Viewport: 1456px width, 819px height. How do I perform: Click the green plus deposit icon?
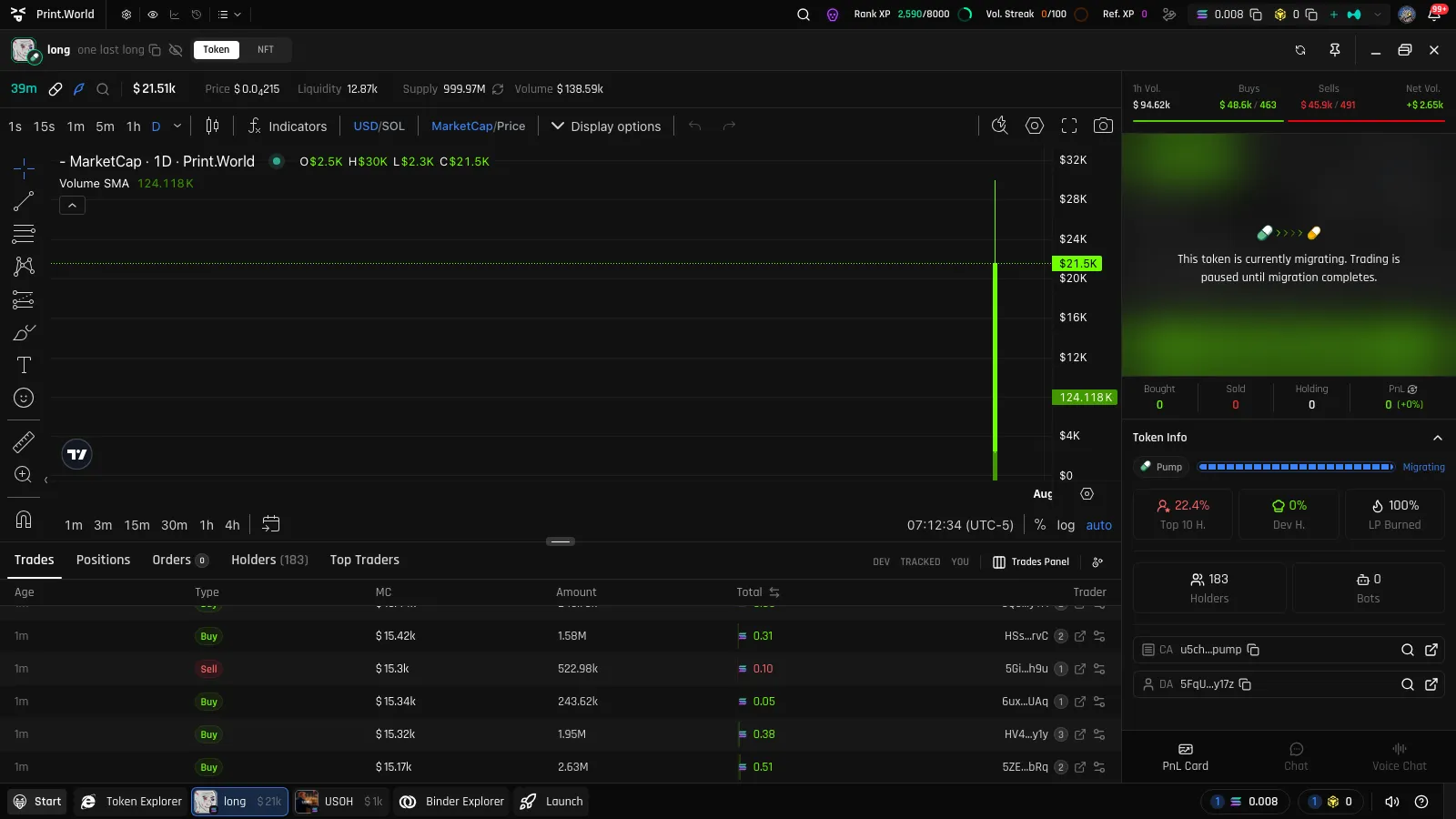tap(1334, 15)
